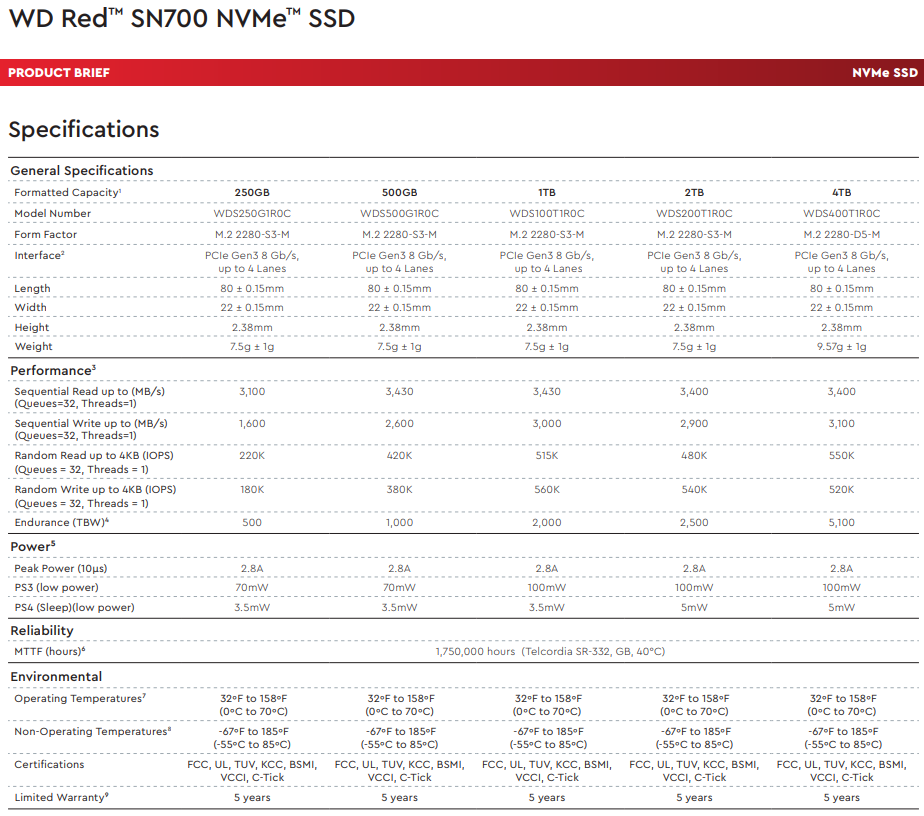Image resolution: width=924 pixels, height=816 pixels.
Task: Click "PRODUCT BRIEF" in the red banner
Action: [x=59, y=72]
